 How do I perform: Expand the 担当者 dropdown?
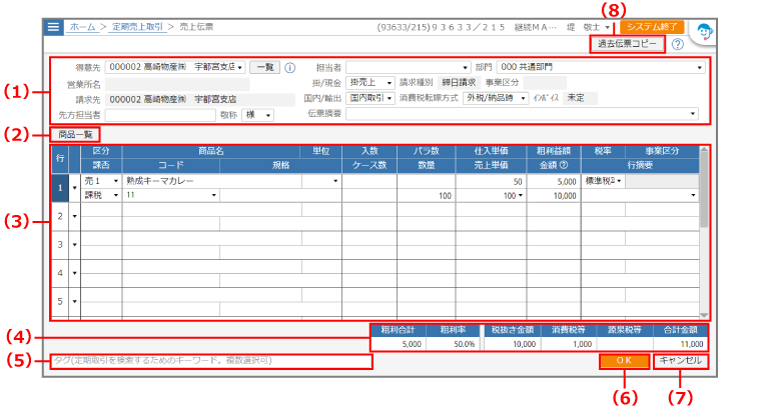click(465, 67)
